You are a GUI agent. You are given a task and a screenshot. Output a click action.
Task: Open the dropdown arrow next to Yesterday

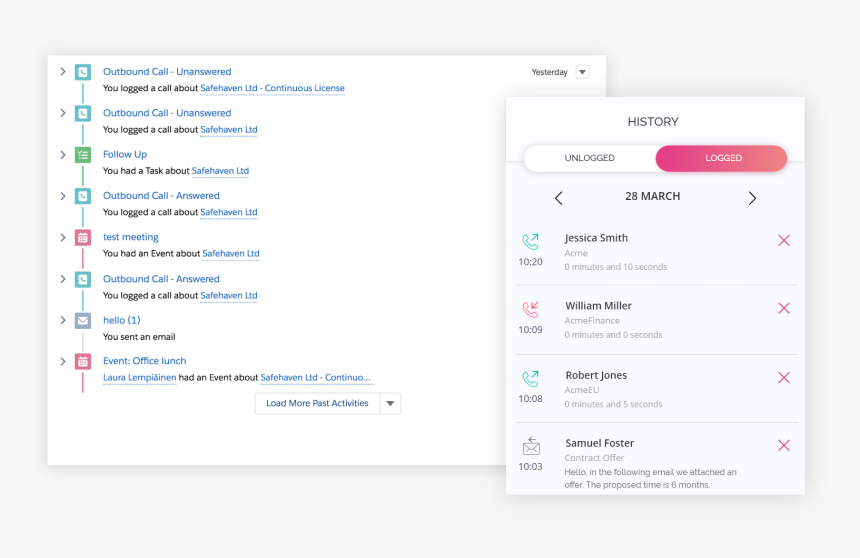tap(582, 72)
